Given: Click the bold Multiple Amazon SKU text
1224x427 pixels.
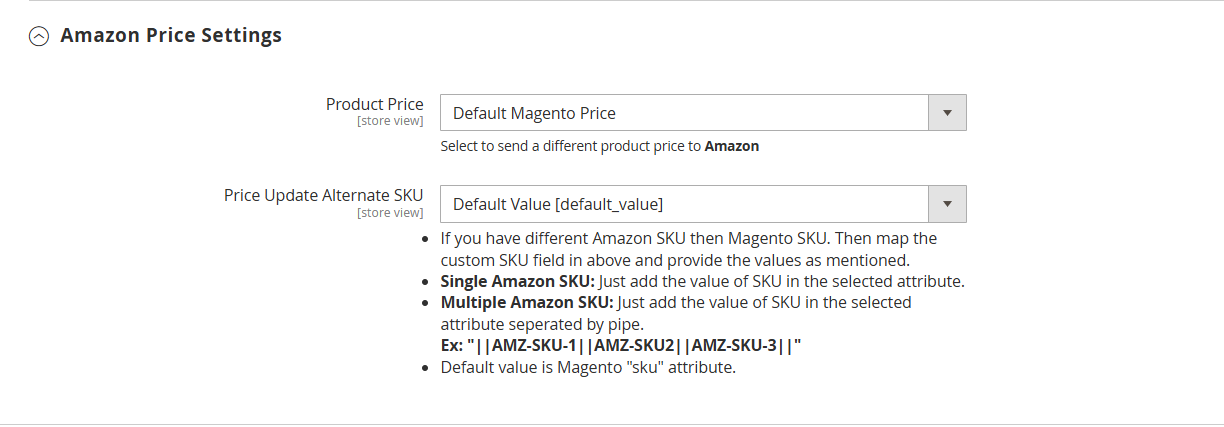Looking at the screenshot, I should pos(528,302).
